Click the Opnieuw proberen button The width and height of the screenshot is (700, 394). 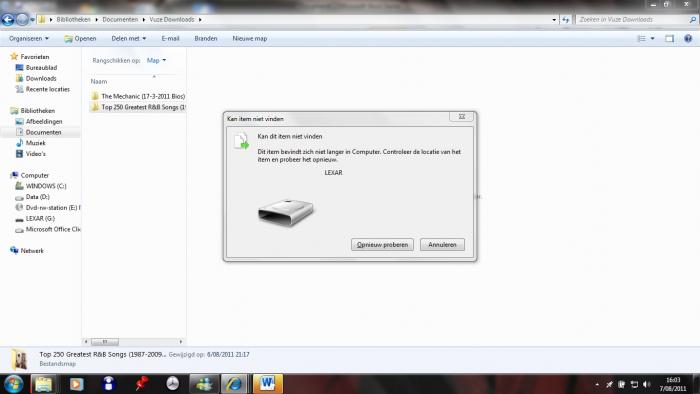click(x=382, y=245)
